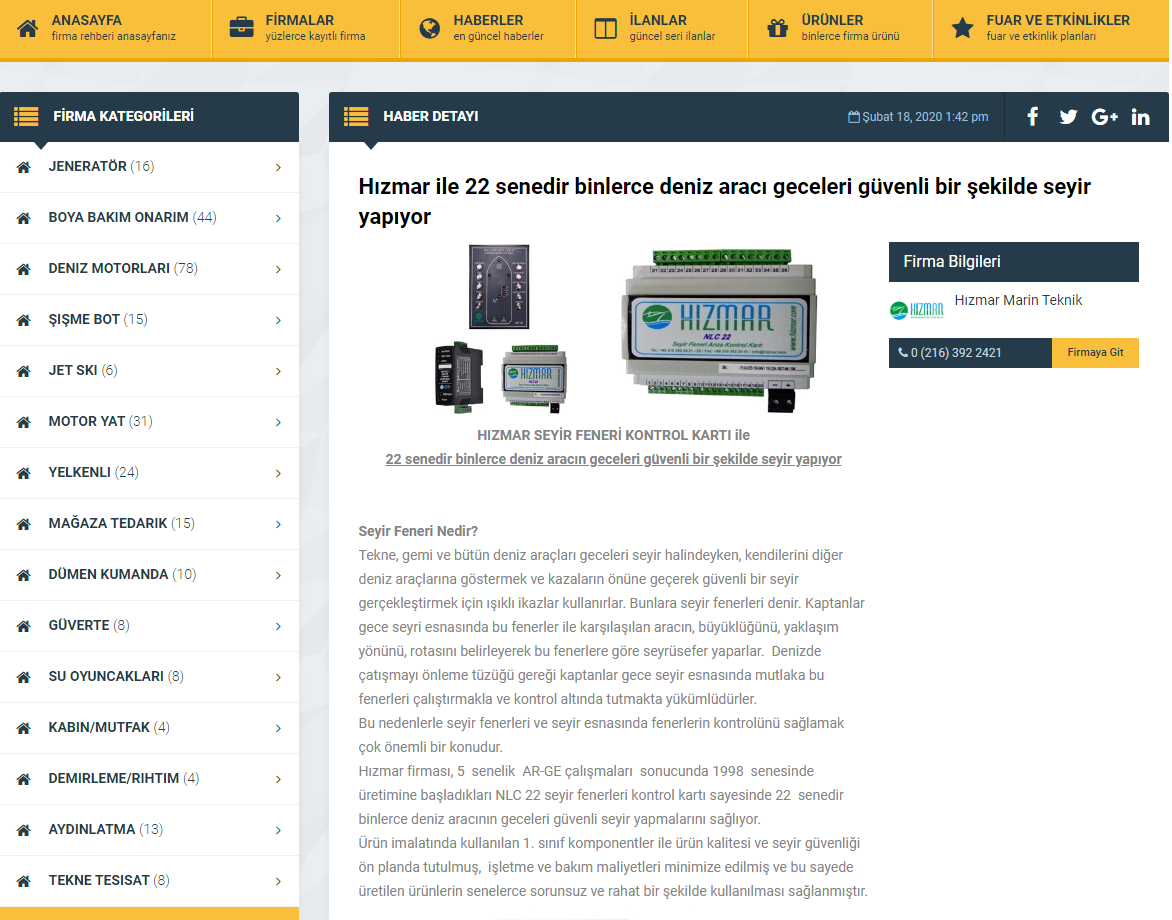Click the house icon next to GÜVERTE
The width and height of the screenshot is (1172, 920).
pyautogui.click(x=24, y=626)
